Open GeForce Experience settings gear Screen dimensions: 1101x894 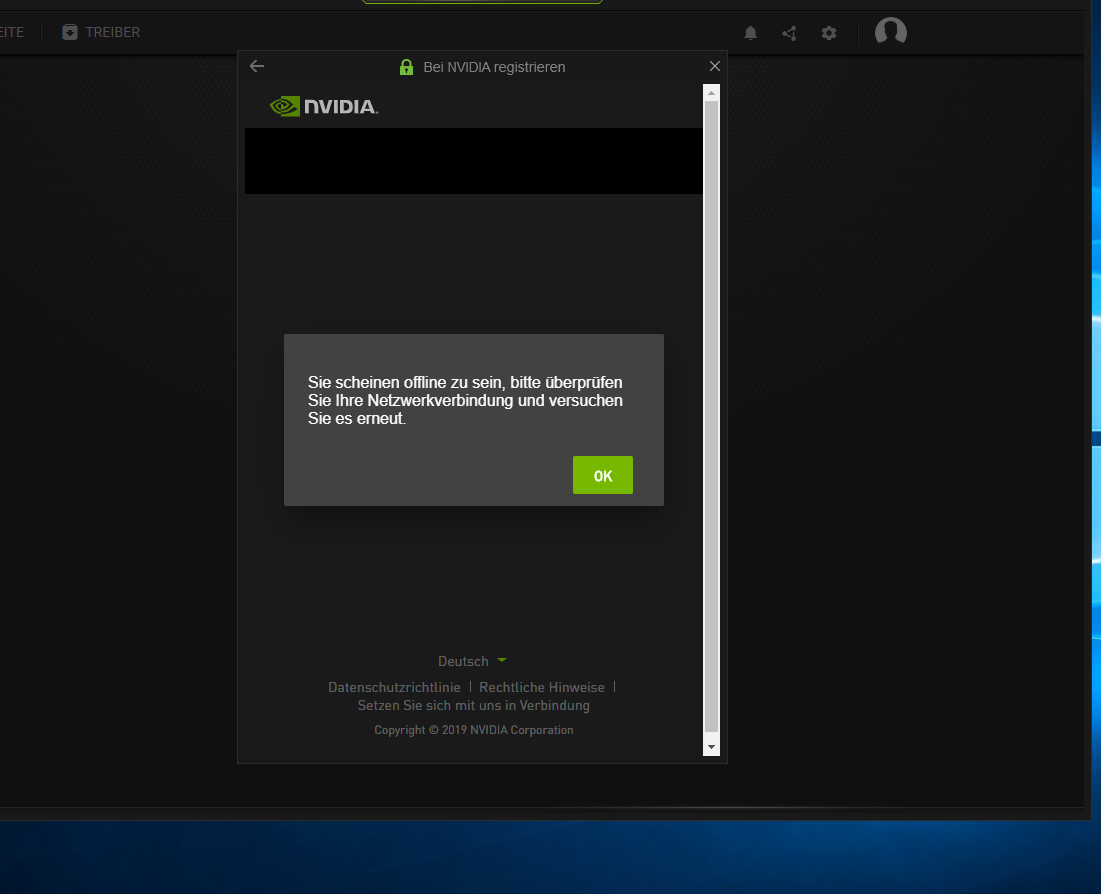coord(829,33)
